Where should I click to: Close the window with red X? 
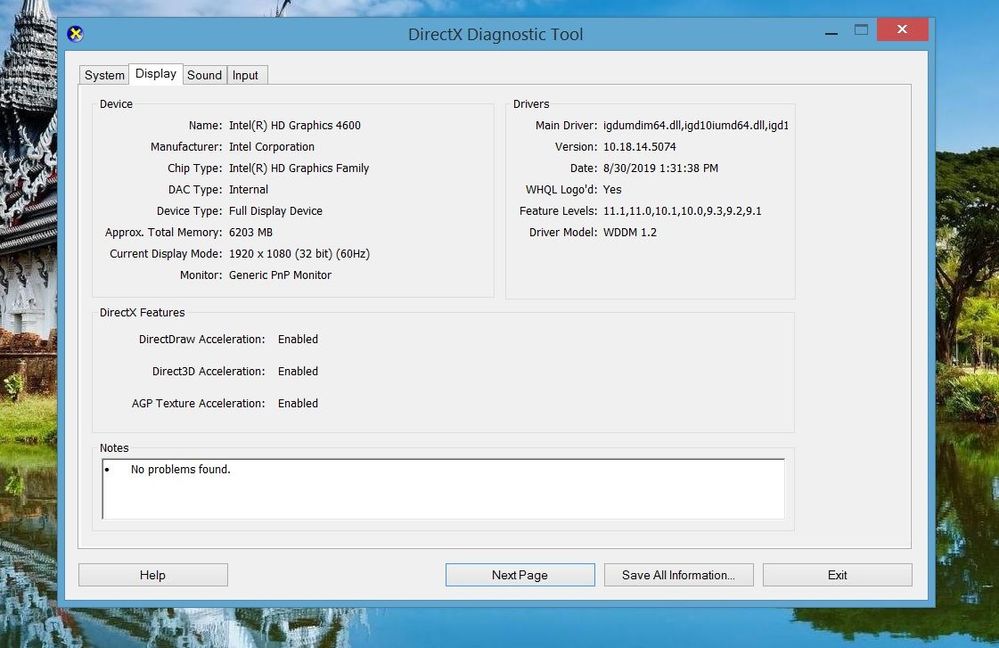click(x=902, y=29)
